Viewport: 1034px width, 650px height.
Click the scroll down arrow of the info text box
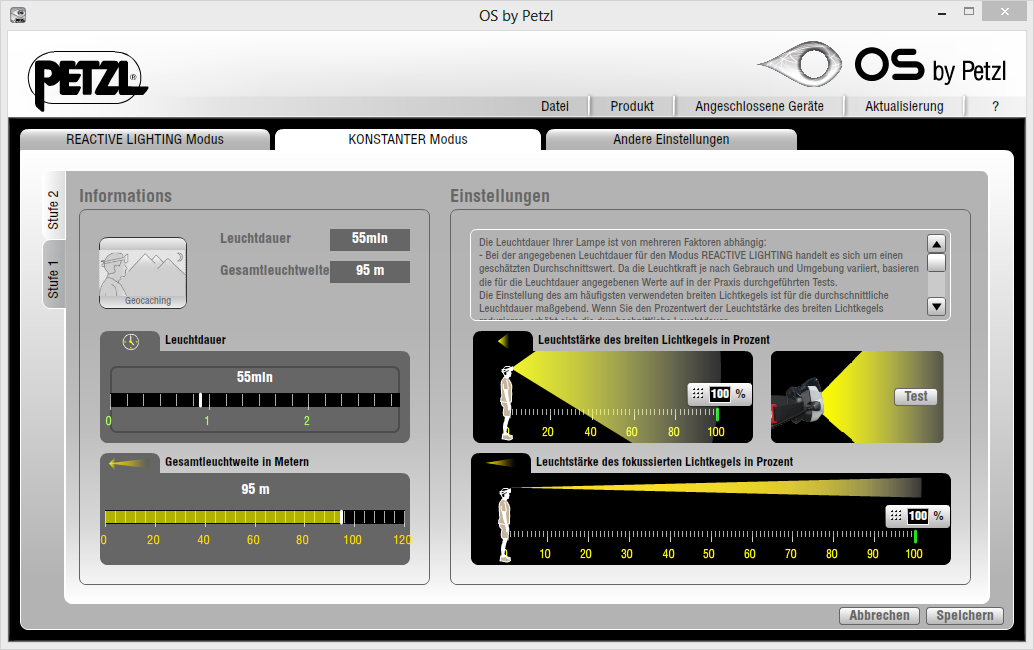tap(936, 306)
